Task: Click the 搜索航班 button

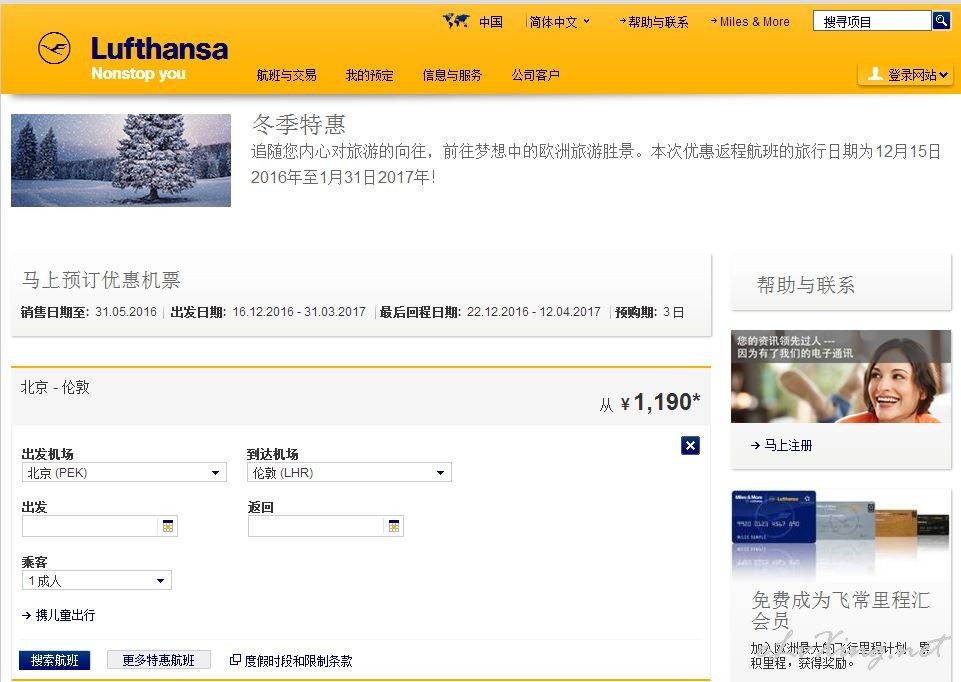Action: click(x=55, y=660)
